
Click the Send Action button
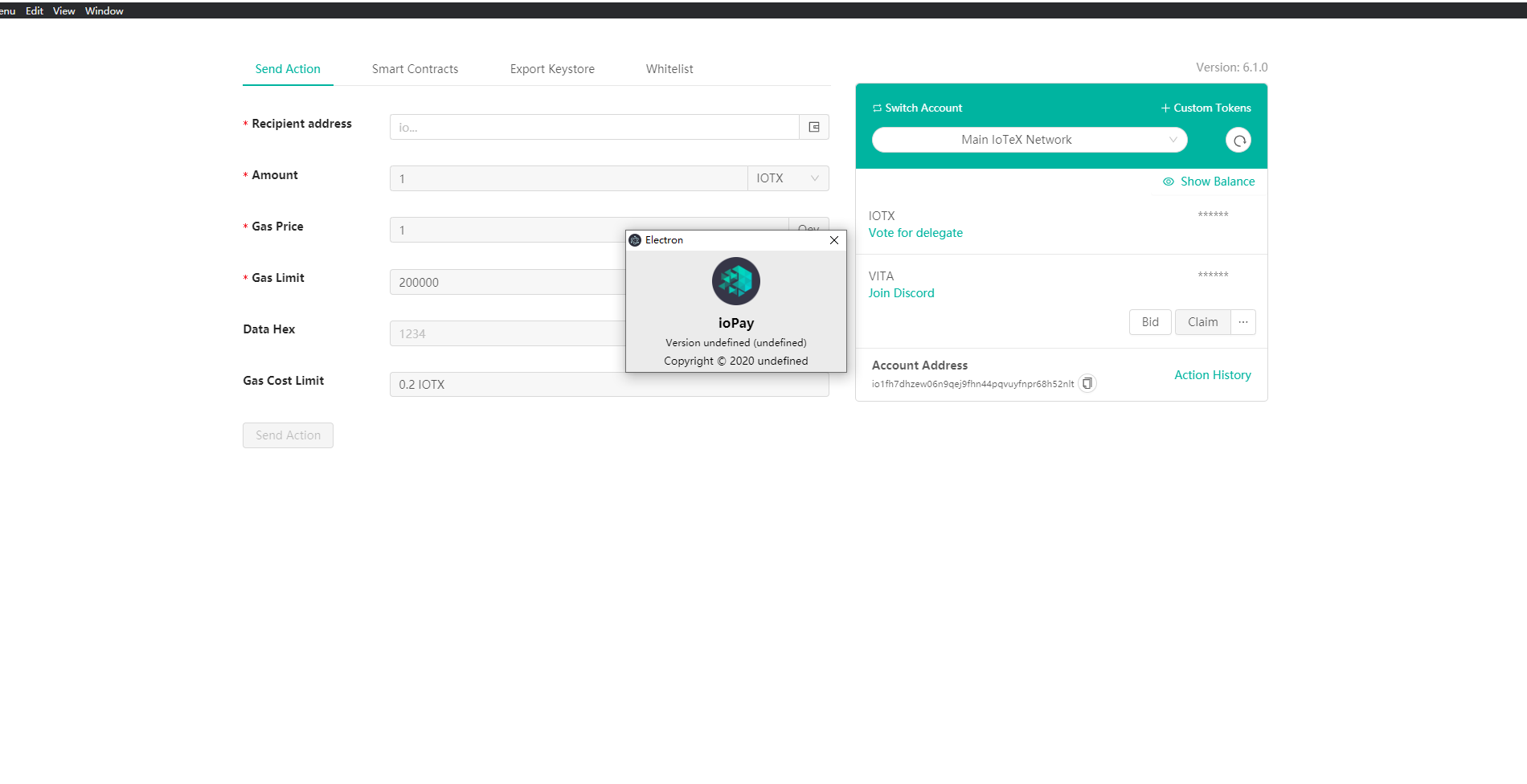pyautogui.click(x=288, y=435)
